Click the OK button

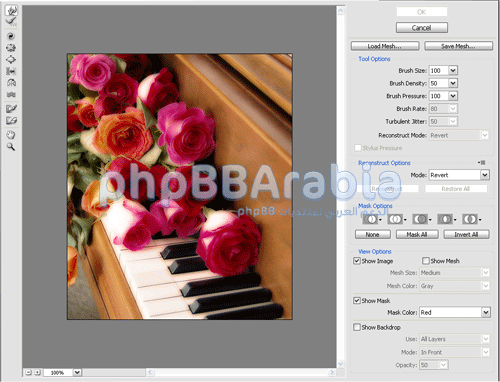point(422,12)
